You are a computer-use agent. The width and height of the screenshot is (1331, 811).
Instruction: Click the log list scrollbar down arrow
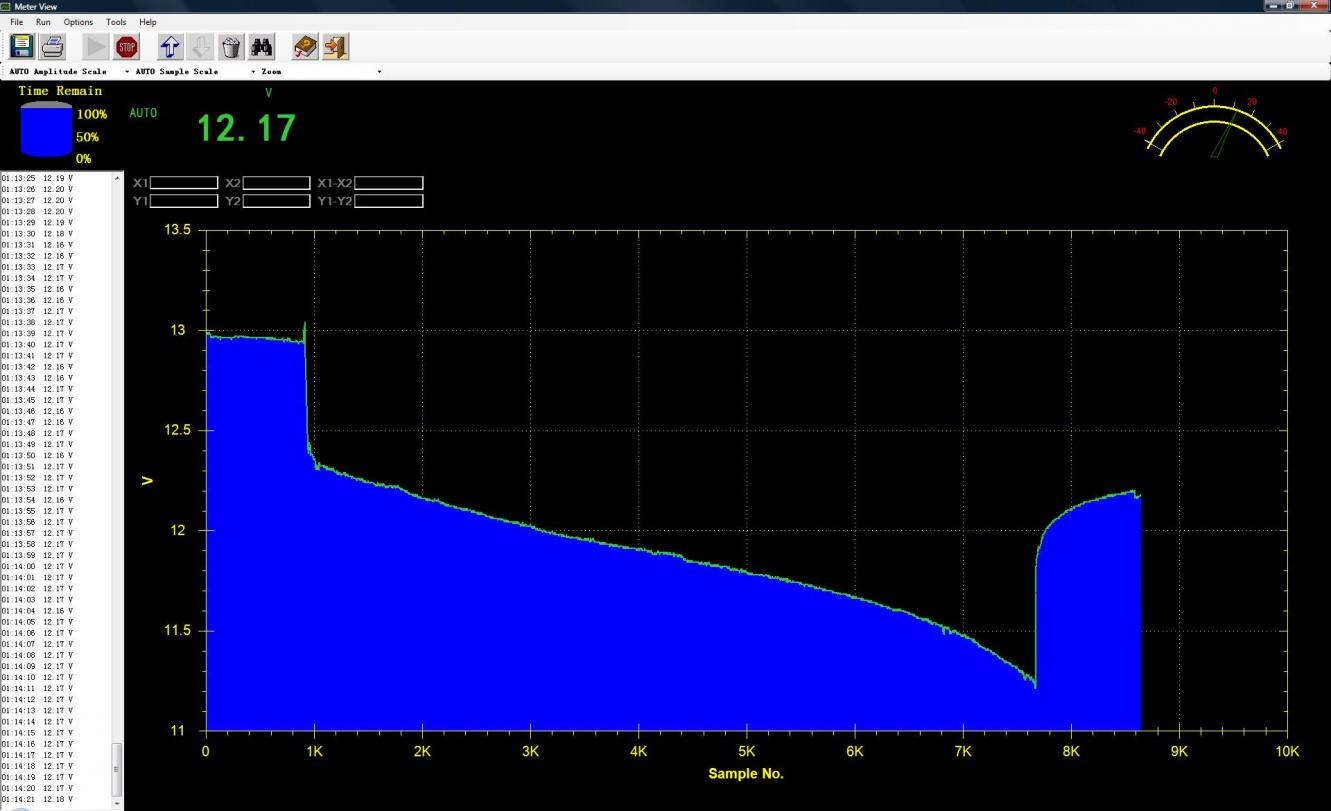118,803
